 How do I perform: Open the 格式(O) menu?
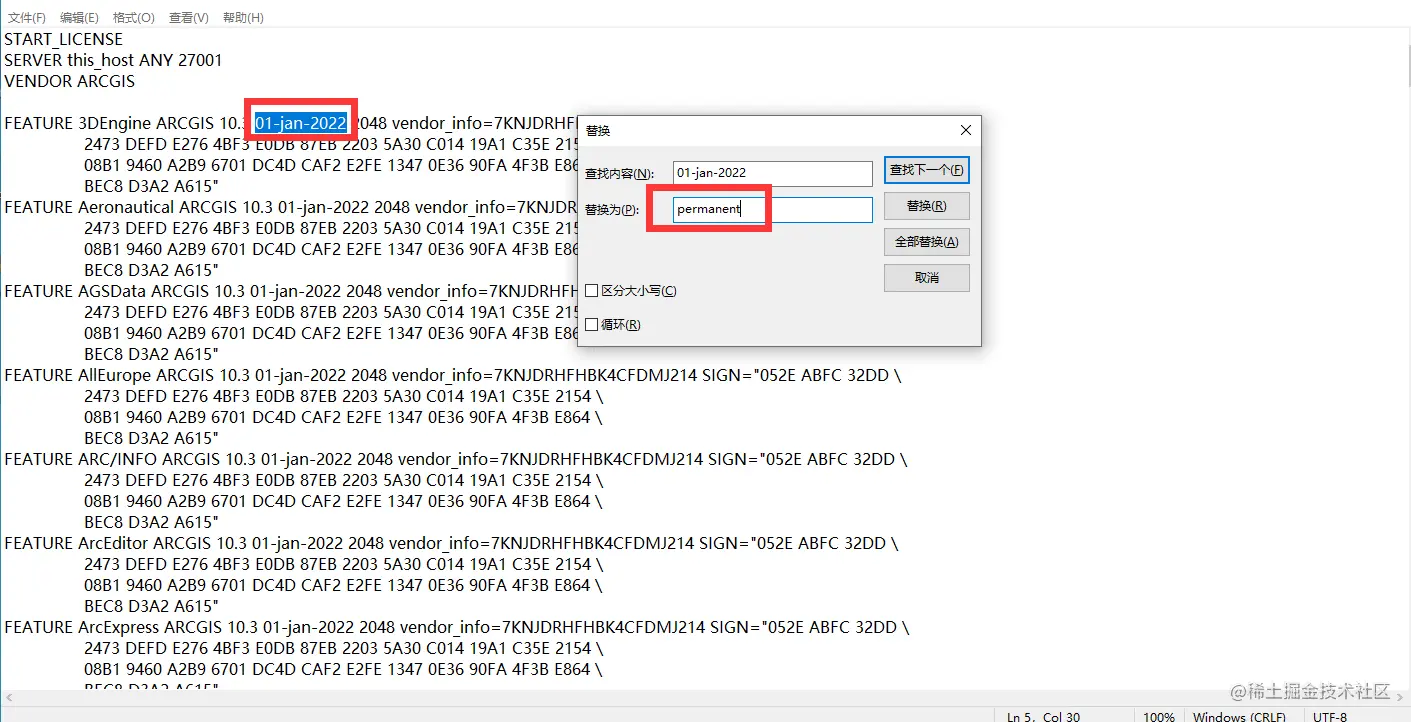pos(134,18)
